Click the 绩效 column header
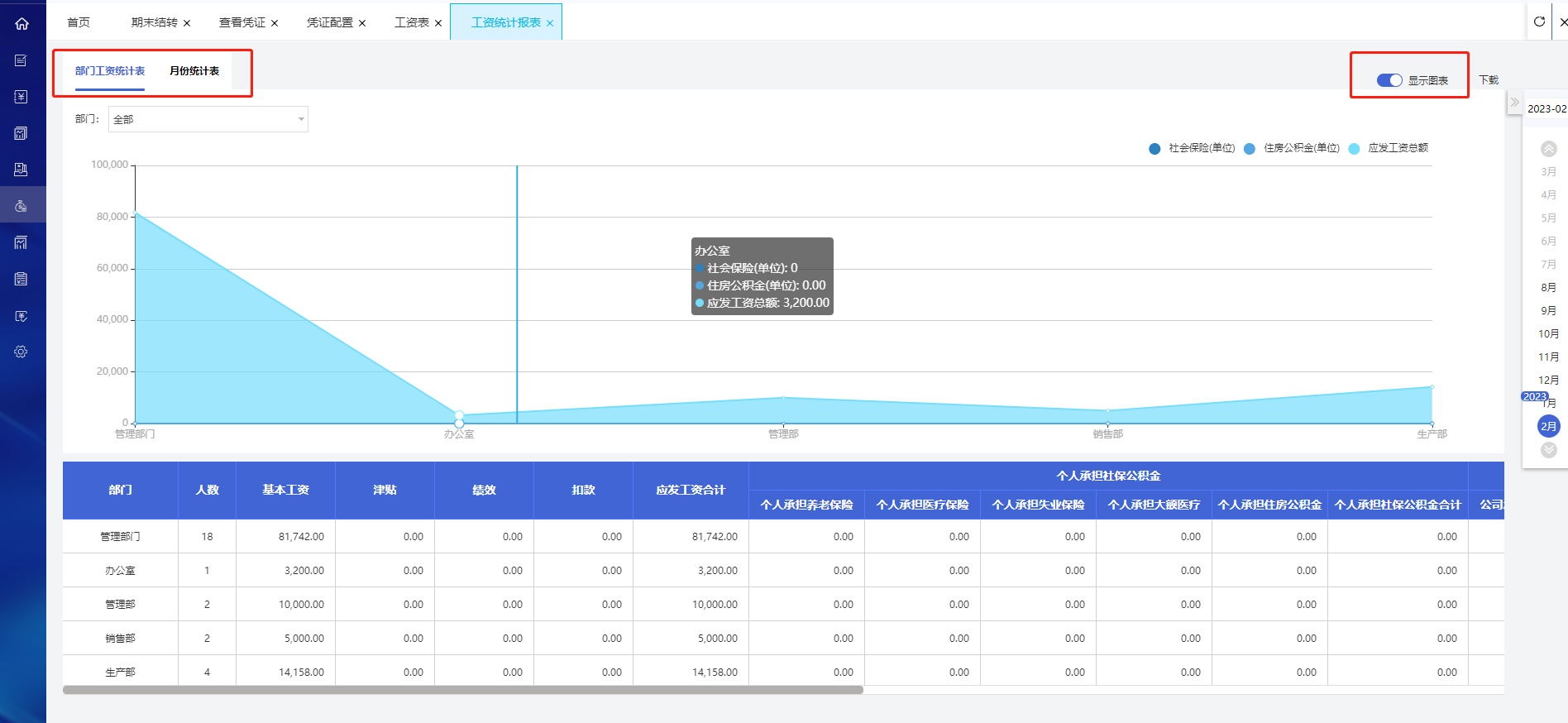Viewport: 1568px width, 723px height. (x=485, y=491)
